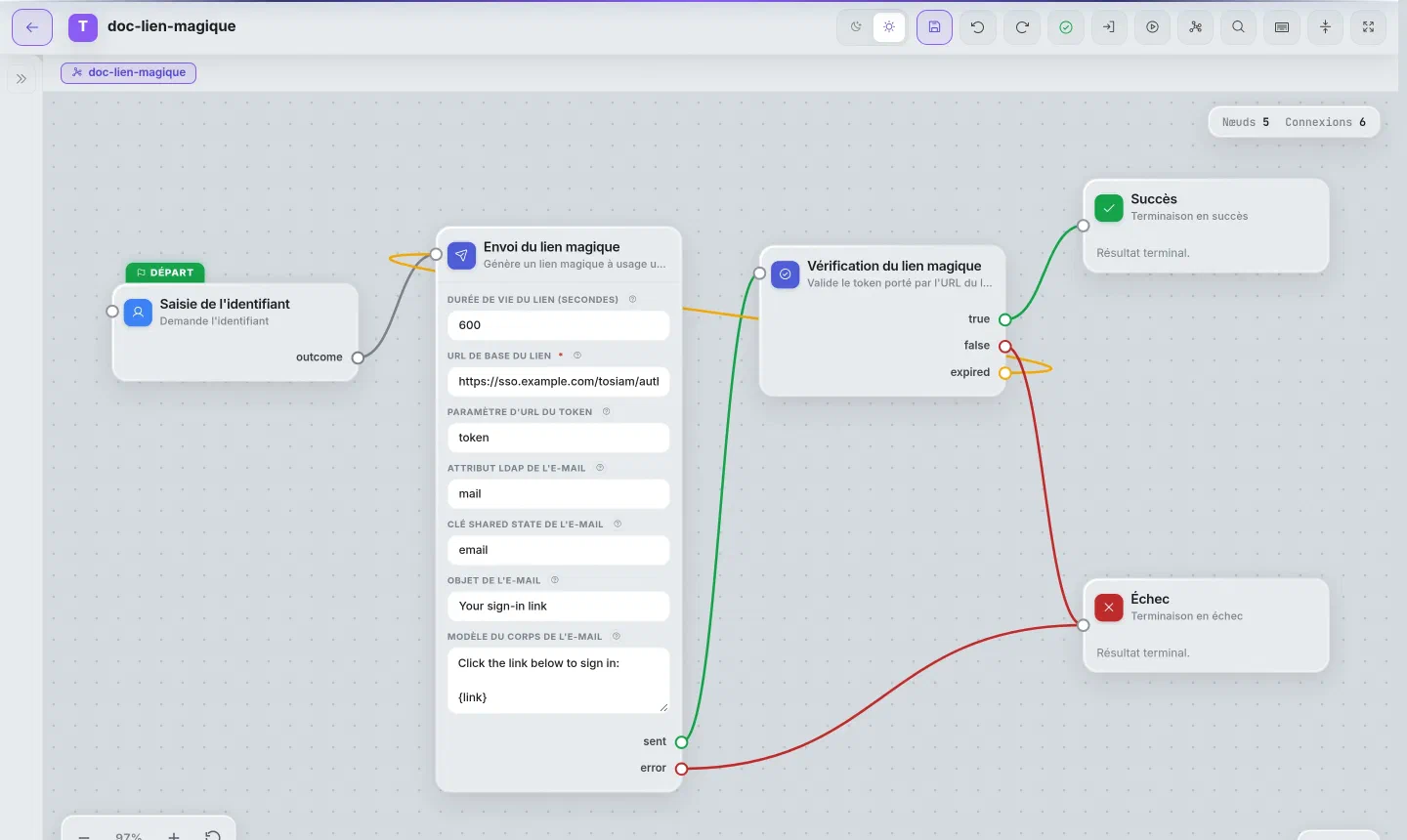This screenshot has width=1407, height=840.
Task: Edit the e-mail subject field
Action: click(x=559, y=607)
